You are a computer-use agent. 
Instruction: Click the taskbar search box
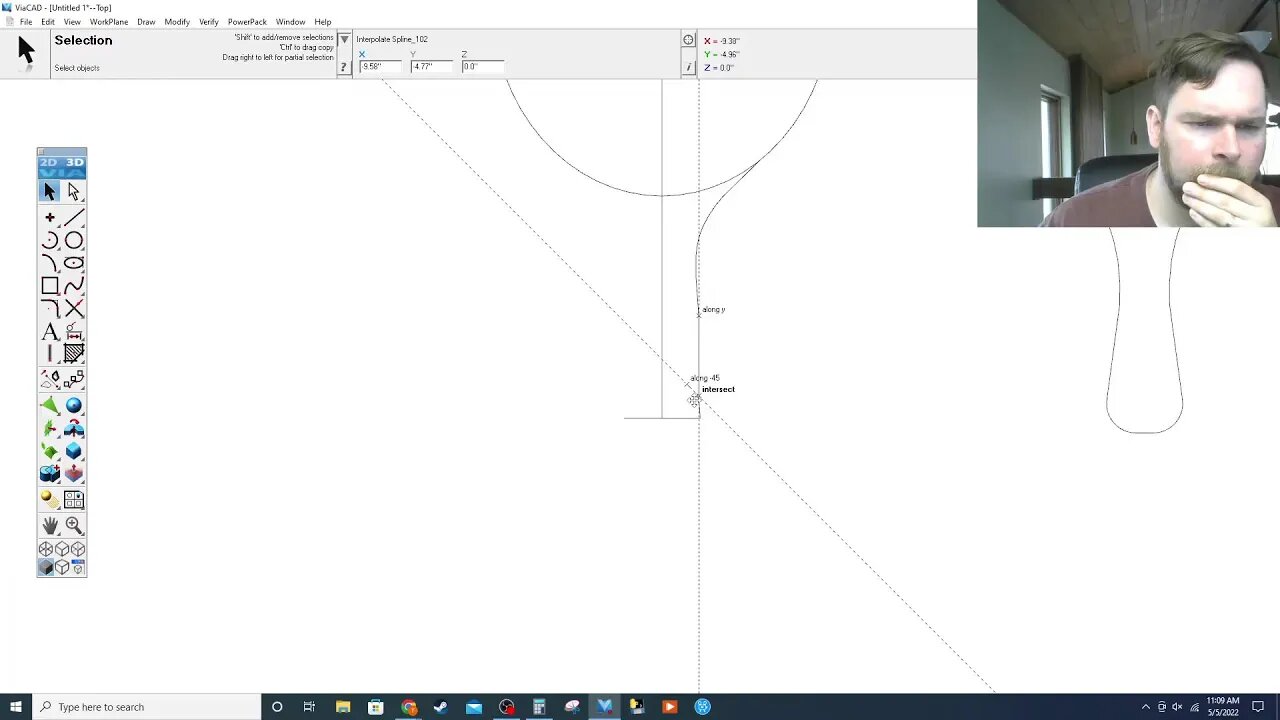pos(147,707)
